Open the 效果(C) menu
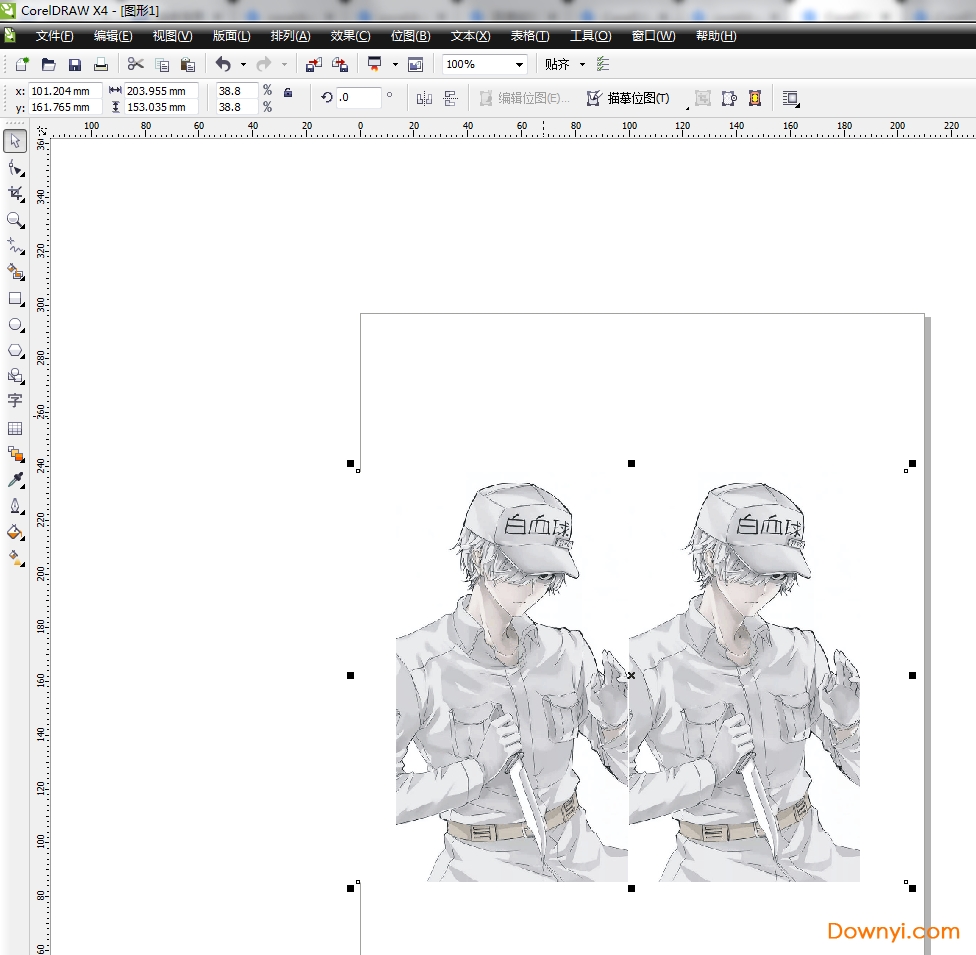The height and width of the screenshot is (955, 976). (x=349, y=36)
